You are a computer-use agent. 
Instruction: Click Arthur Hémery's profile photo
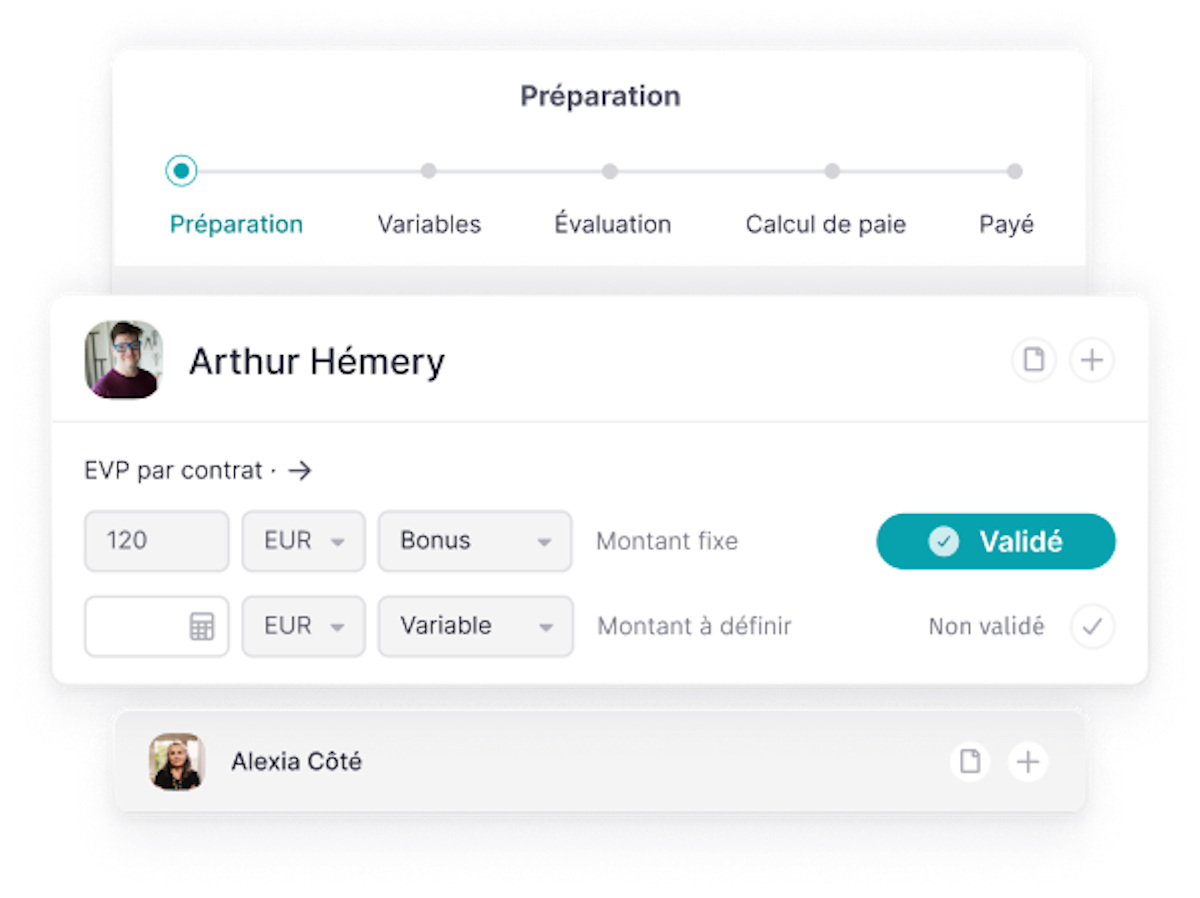pyautogui.click(x=123, y=360)
